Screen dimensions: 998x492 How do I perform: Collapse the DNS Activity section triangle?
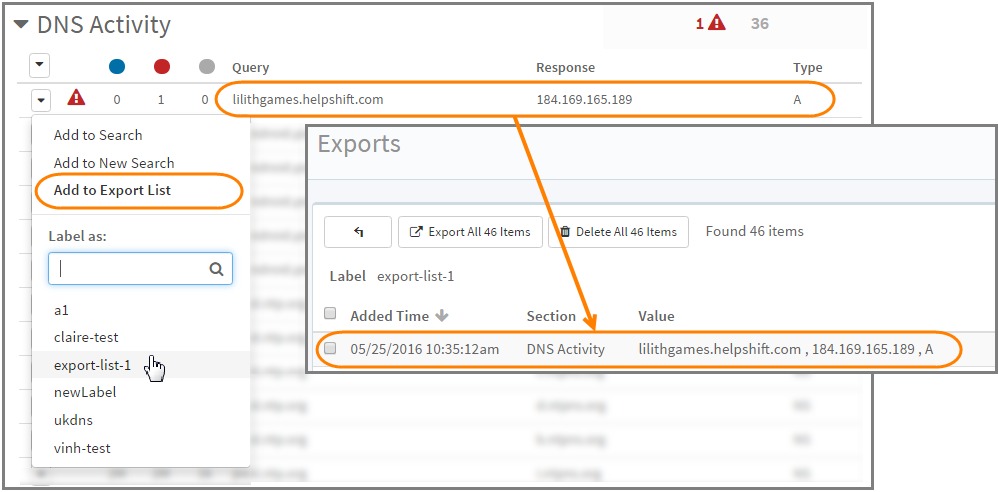[x=22, y=25]
